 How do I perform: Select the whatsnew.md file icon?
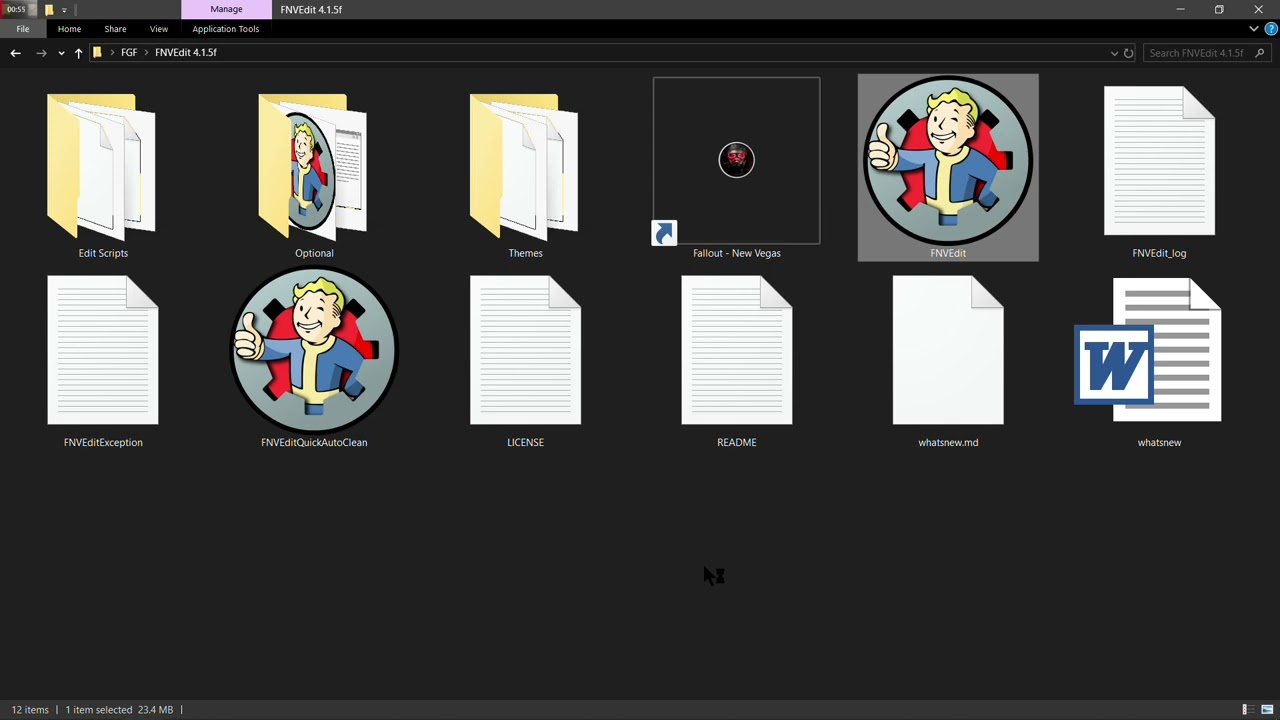[948, 350]
